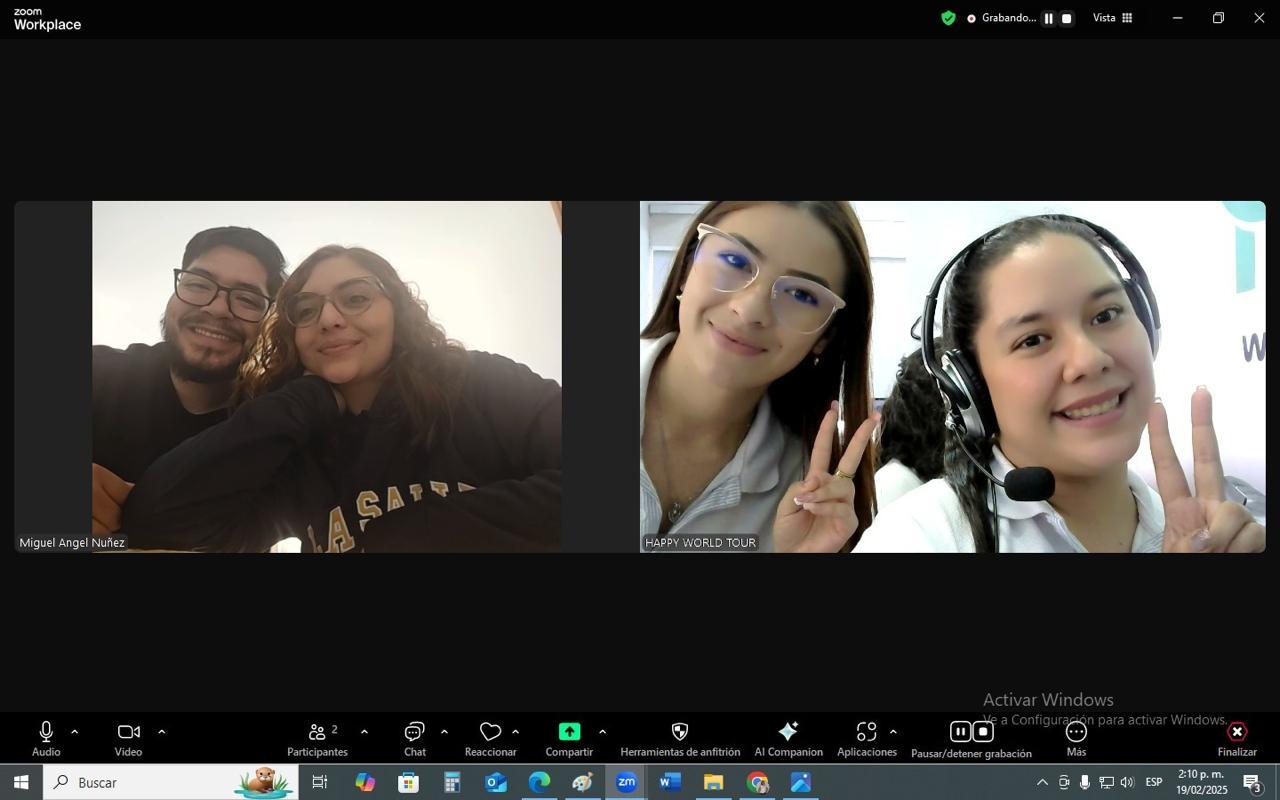Click the microphone in-use tray icon

pyautogui.click(x=1085, y=782)
